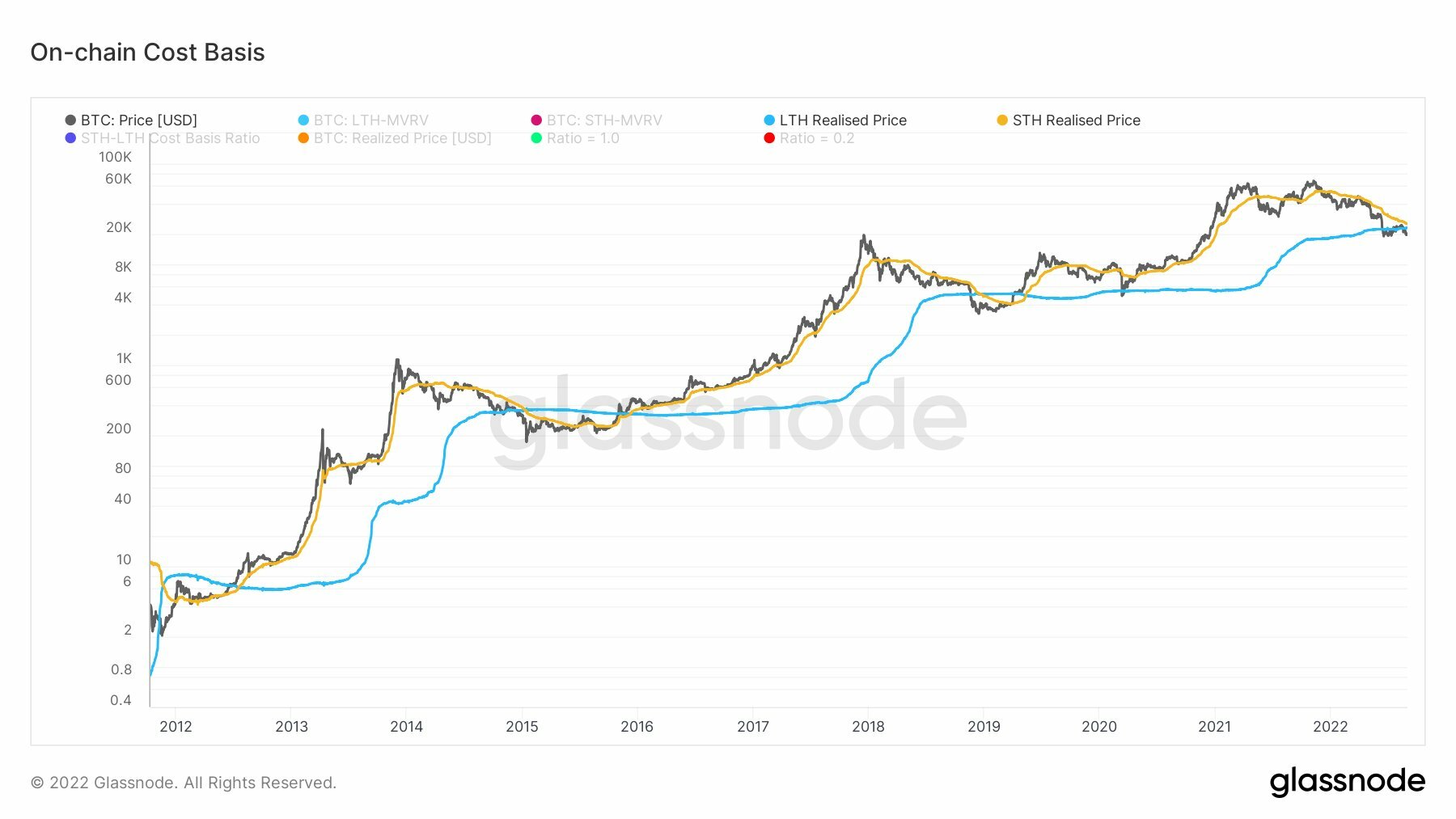The height and width of the screenshot is (819, 1456).
Task: Click the 2021 label on time axis
Action: [1214, 726]
